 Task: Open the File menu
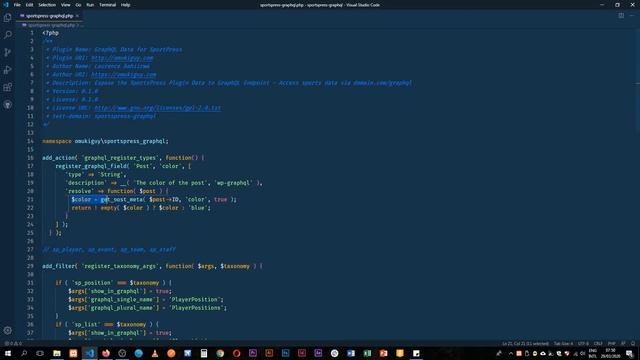17,5
